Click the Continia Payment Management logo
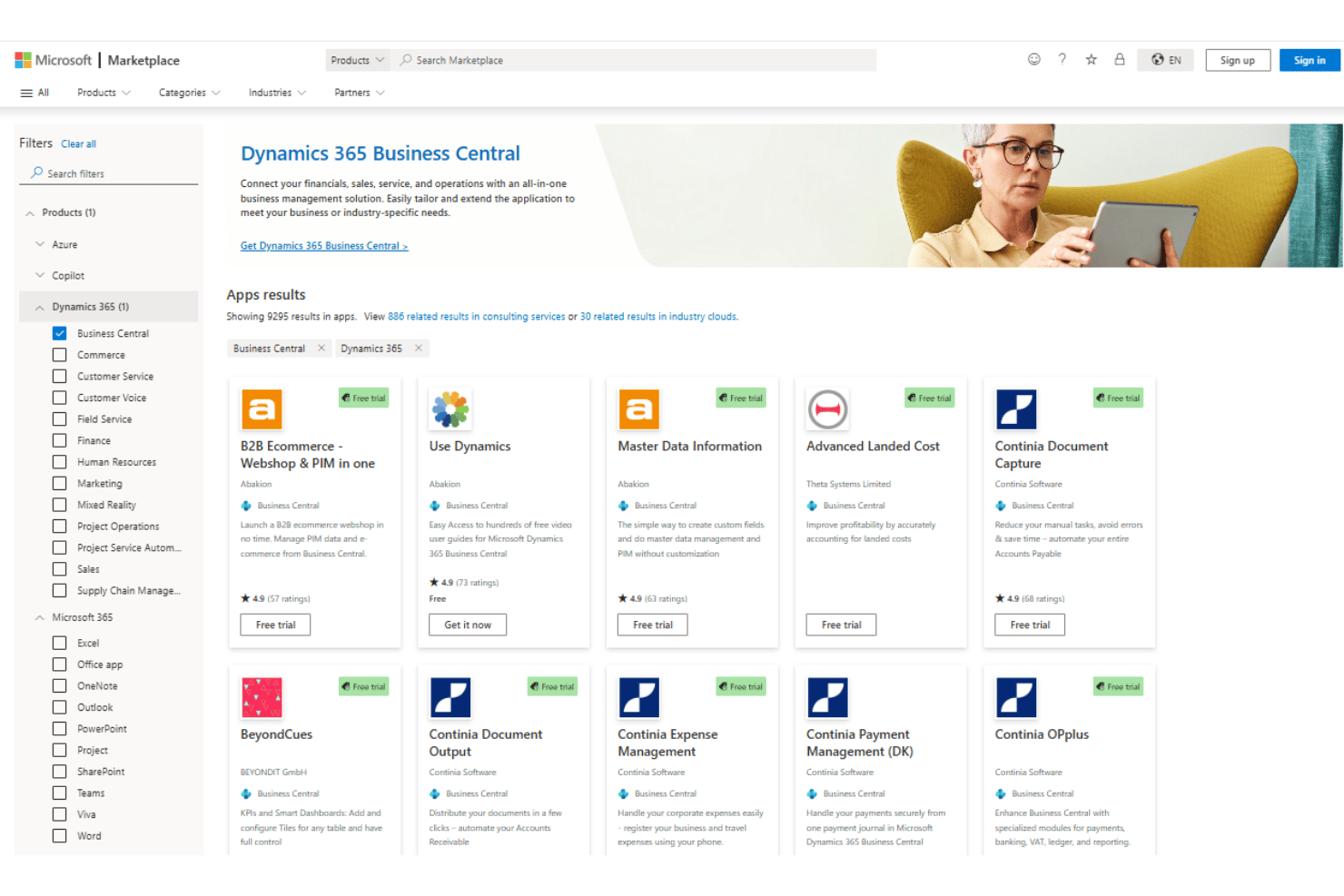The image size is (1344, 896). (x=827, y=698)
